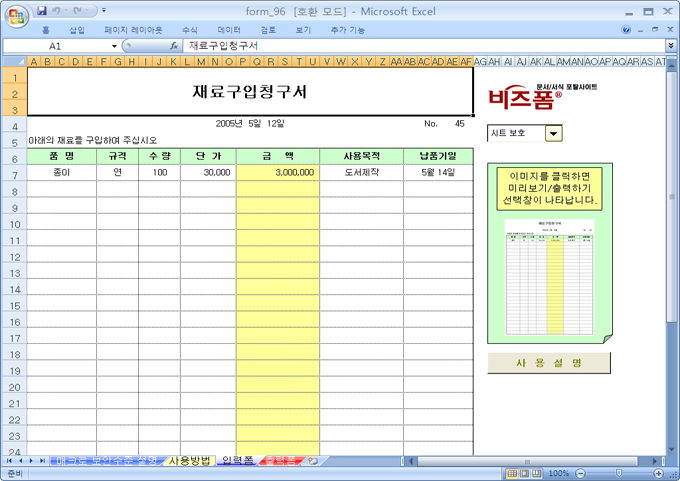
Task: Click the zoom in plus button
Action: 658,473
